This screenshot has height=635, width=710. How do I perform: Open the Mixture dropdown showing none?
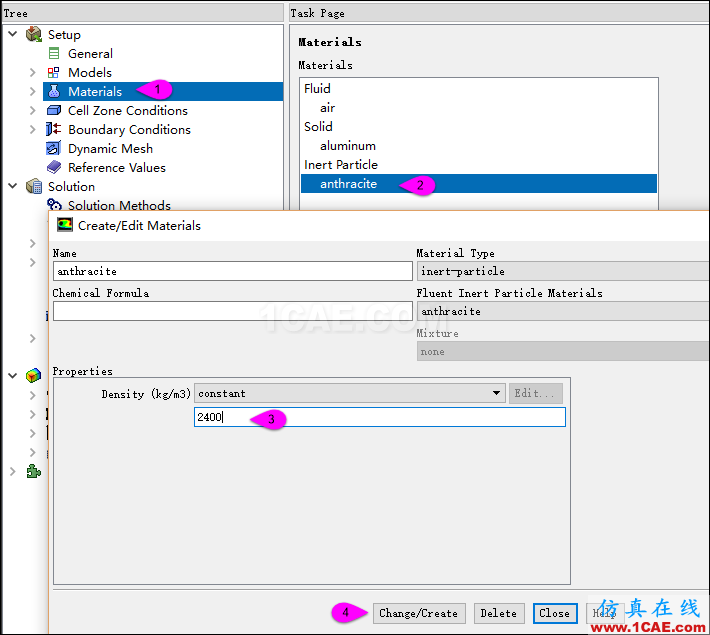(x=563, y=351)
